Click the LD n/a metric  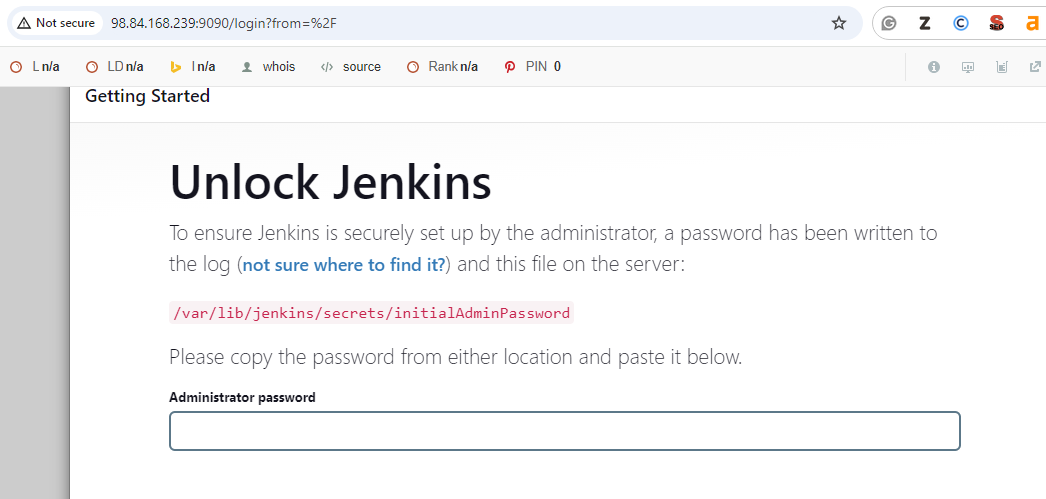tap(115, 67)
